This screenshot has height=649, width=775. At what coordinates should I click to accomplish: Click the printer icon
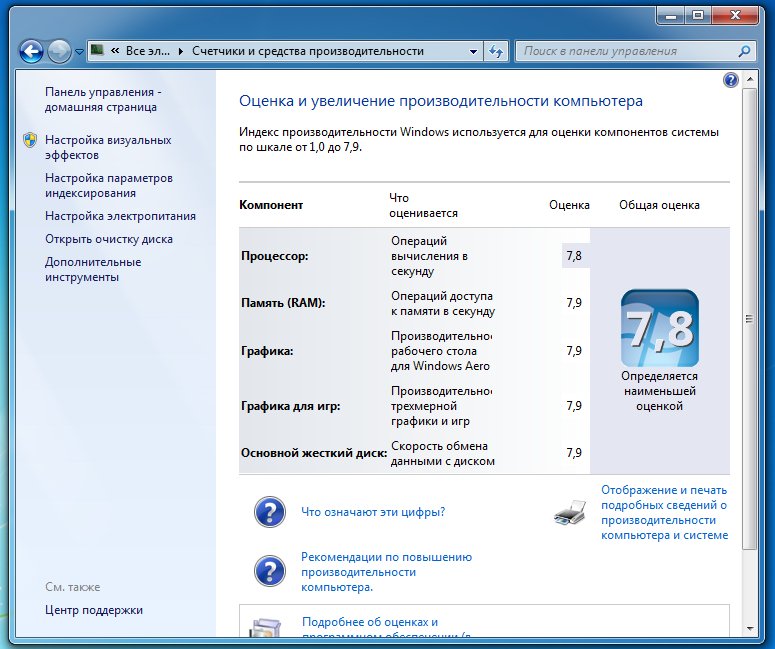[570, 513]
